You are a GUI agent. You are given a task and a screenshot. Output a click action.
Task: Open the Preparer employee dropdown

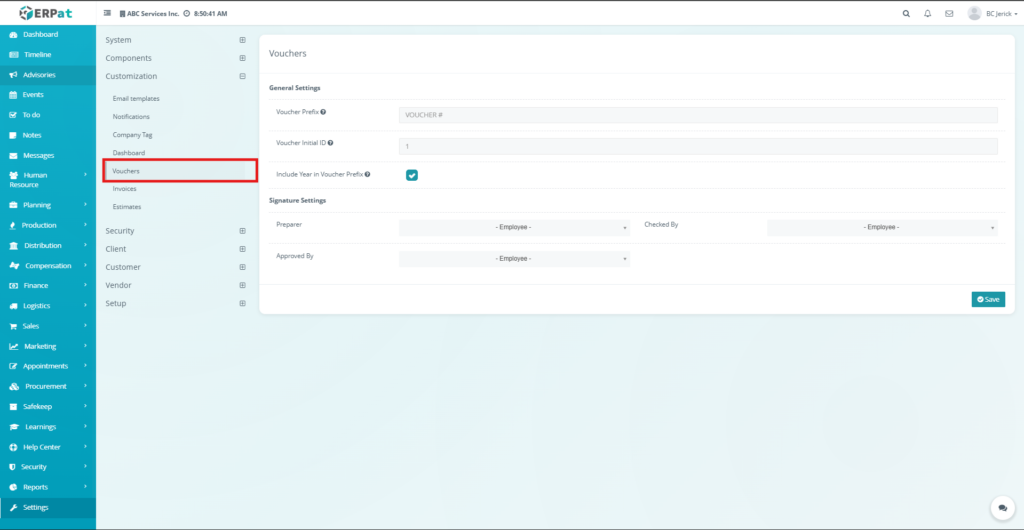tap(514, 227)
